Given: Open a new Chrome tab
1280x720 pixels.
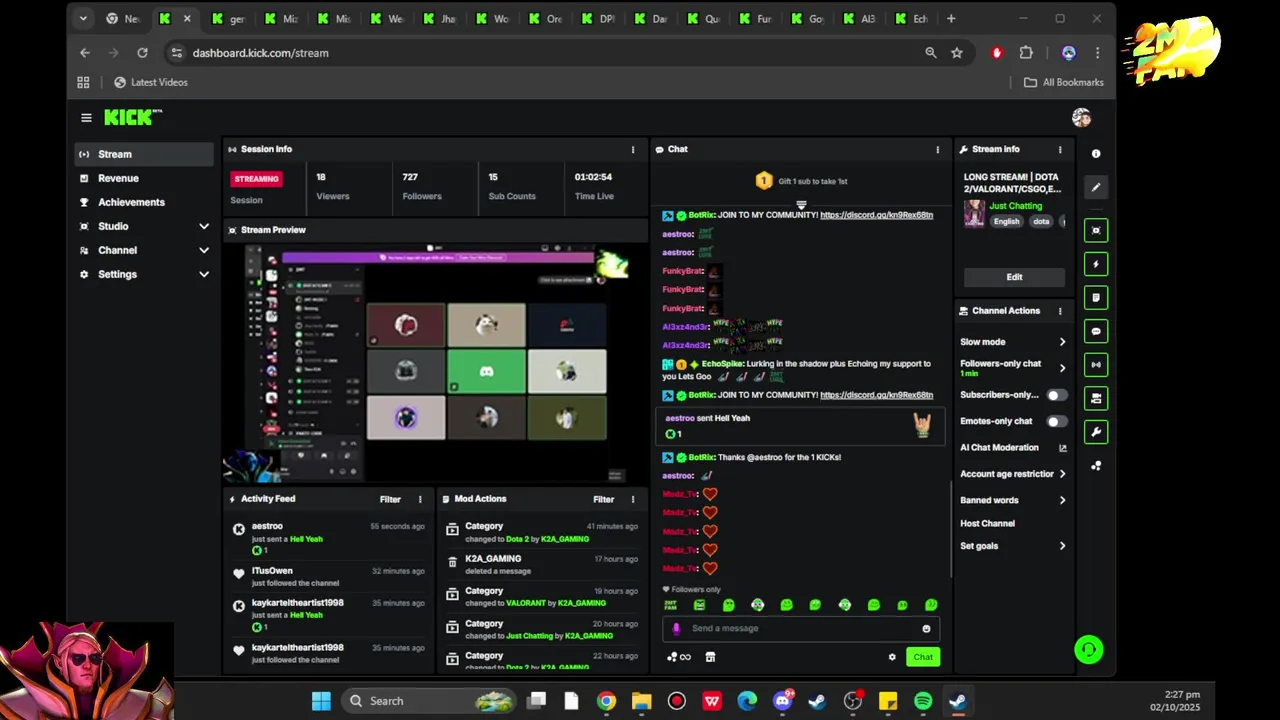Looking at the screenshot, I should [951, 18].
